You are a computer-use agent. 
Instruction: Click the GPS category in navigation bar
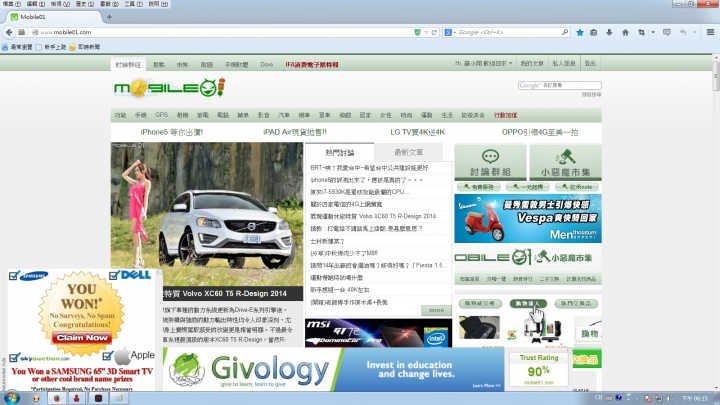161,115
